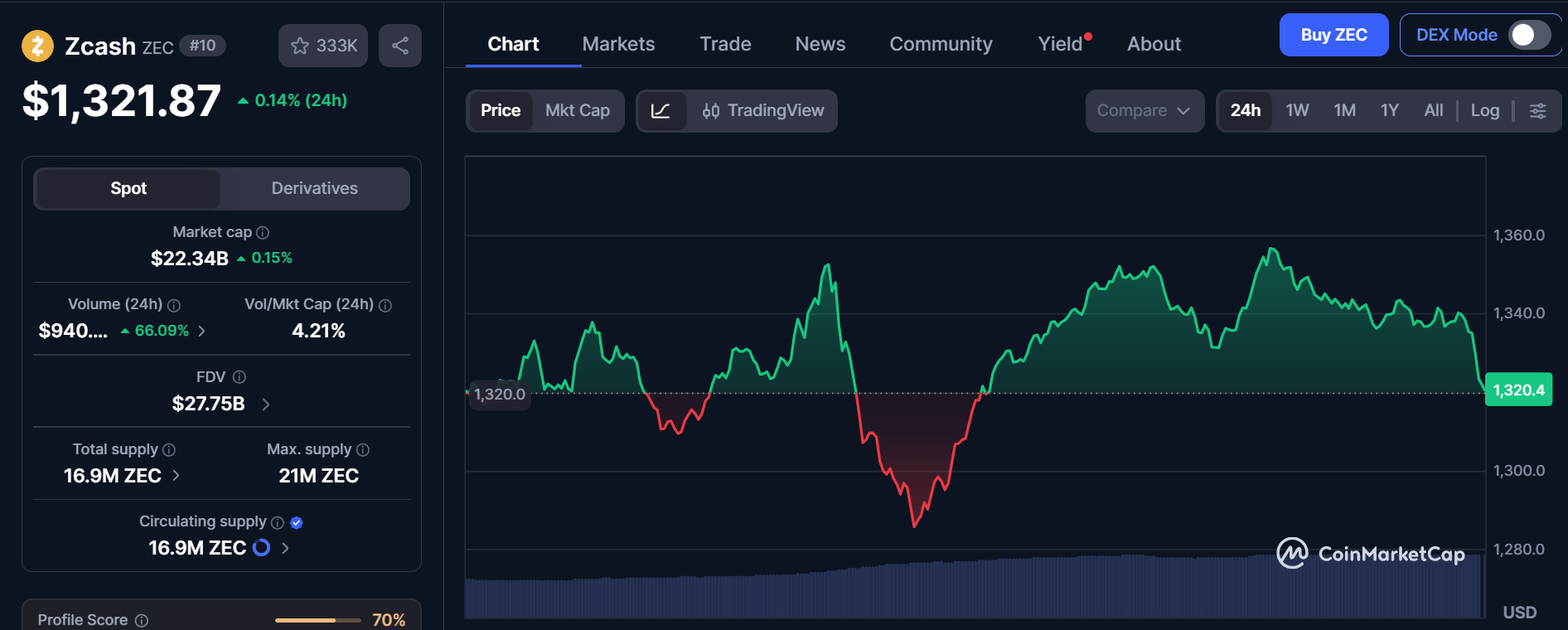Viewport: 1568px width, 630px height.
Task: Click the Zcash coin logo icon
Action: [x=37, y=46]
